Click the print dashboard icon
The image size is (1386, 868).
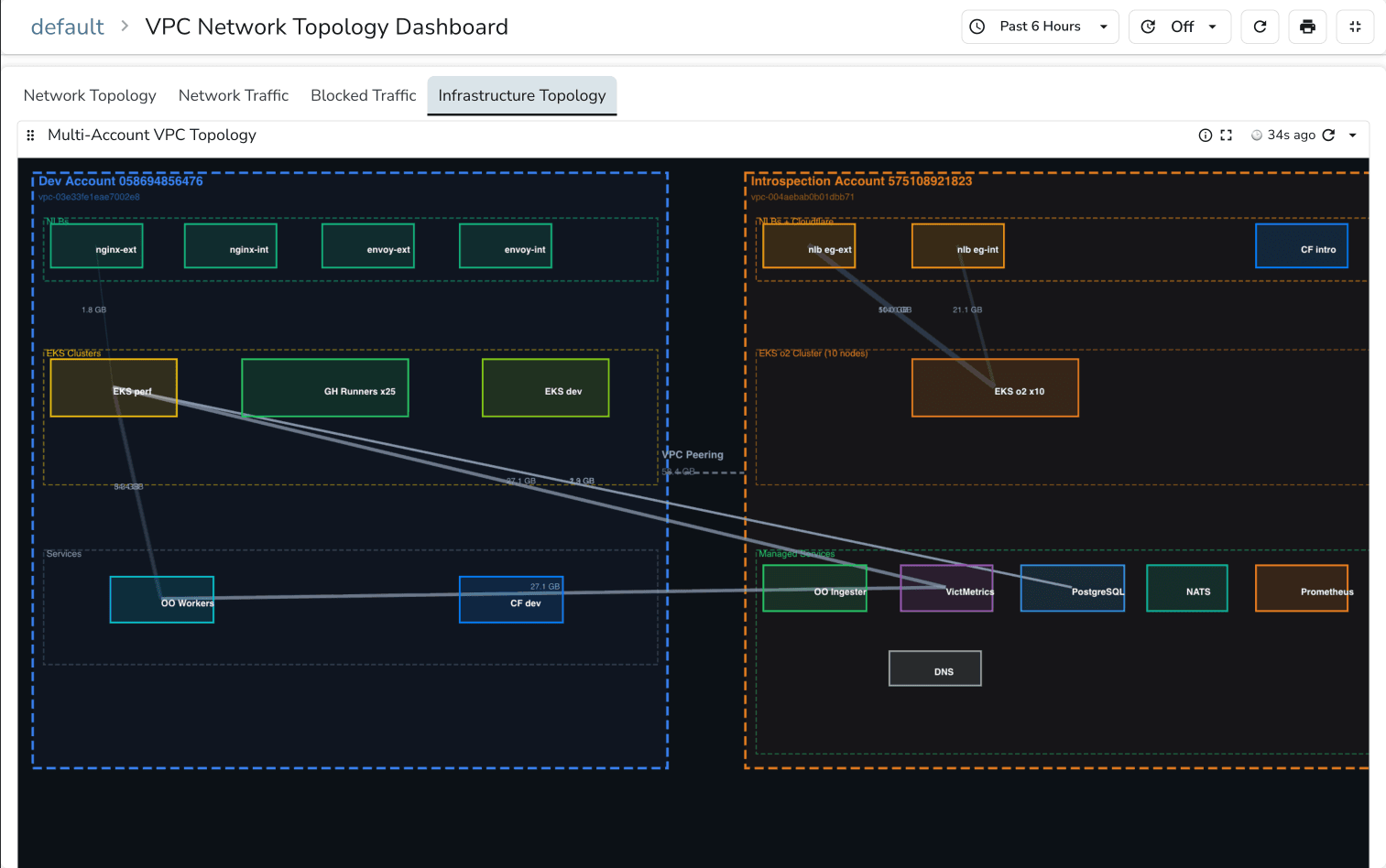coord(1307,27)
